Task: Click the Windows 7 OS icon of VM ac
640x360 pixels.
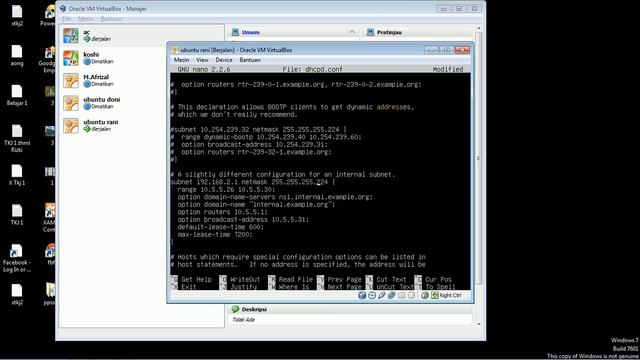Action: (x=71, y=36)
